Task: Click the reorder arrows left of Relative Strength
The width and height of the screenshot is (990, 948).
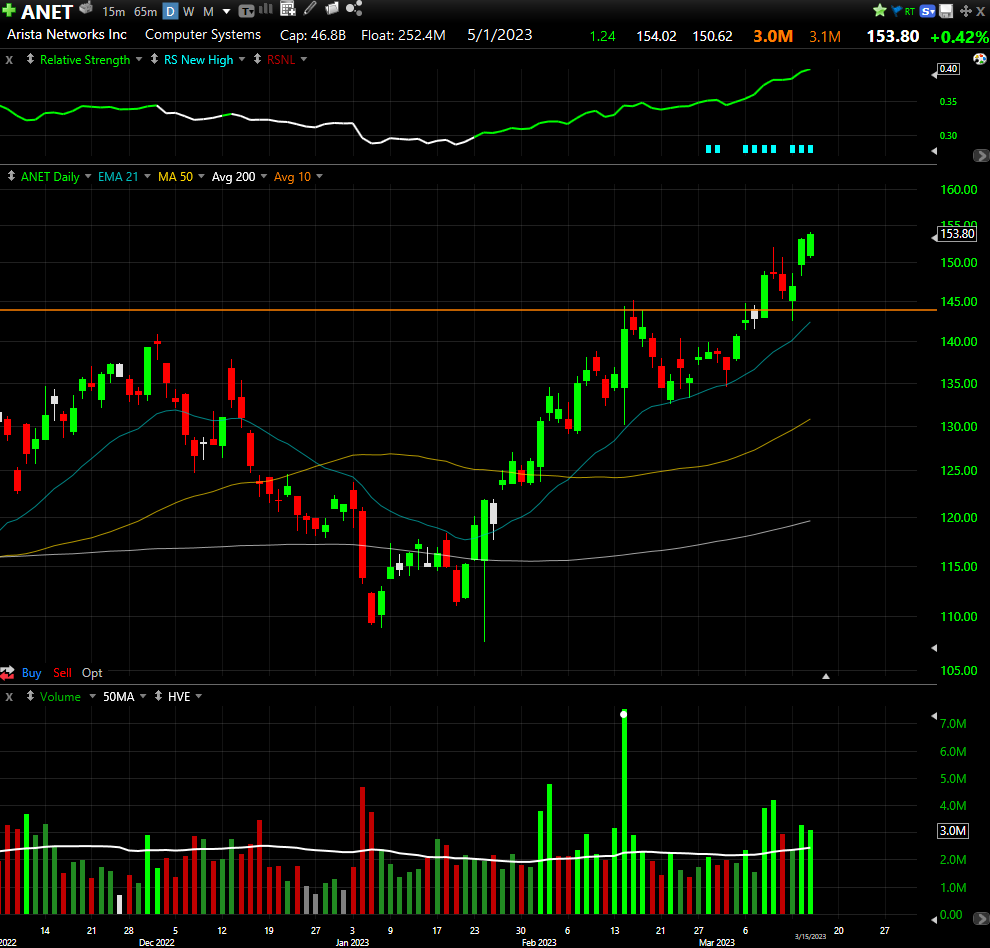Action: [x=30, y=59]
